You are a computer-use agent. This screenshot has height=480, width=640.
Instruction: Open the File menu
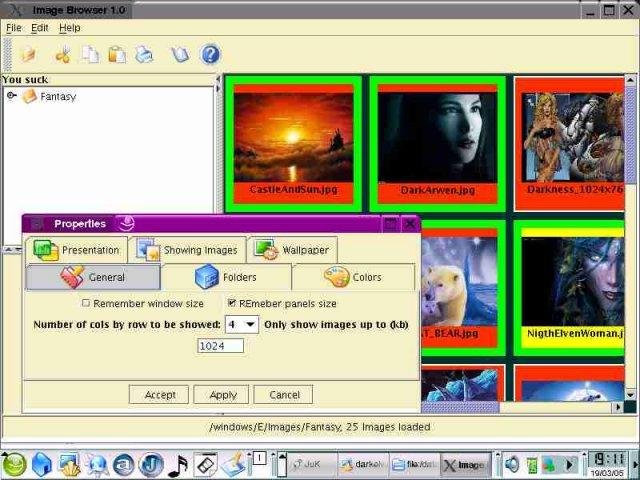(x=14, y=28)
